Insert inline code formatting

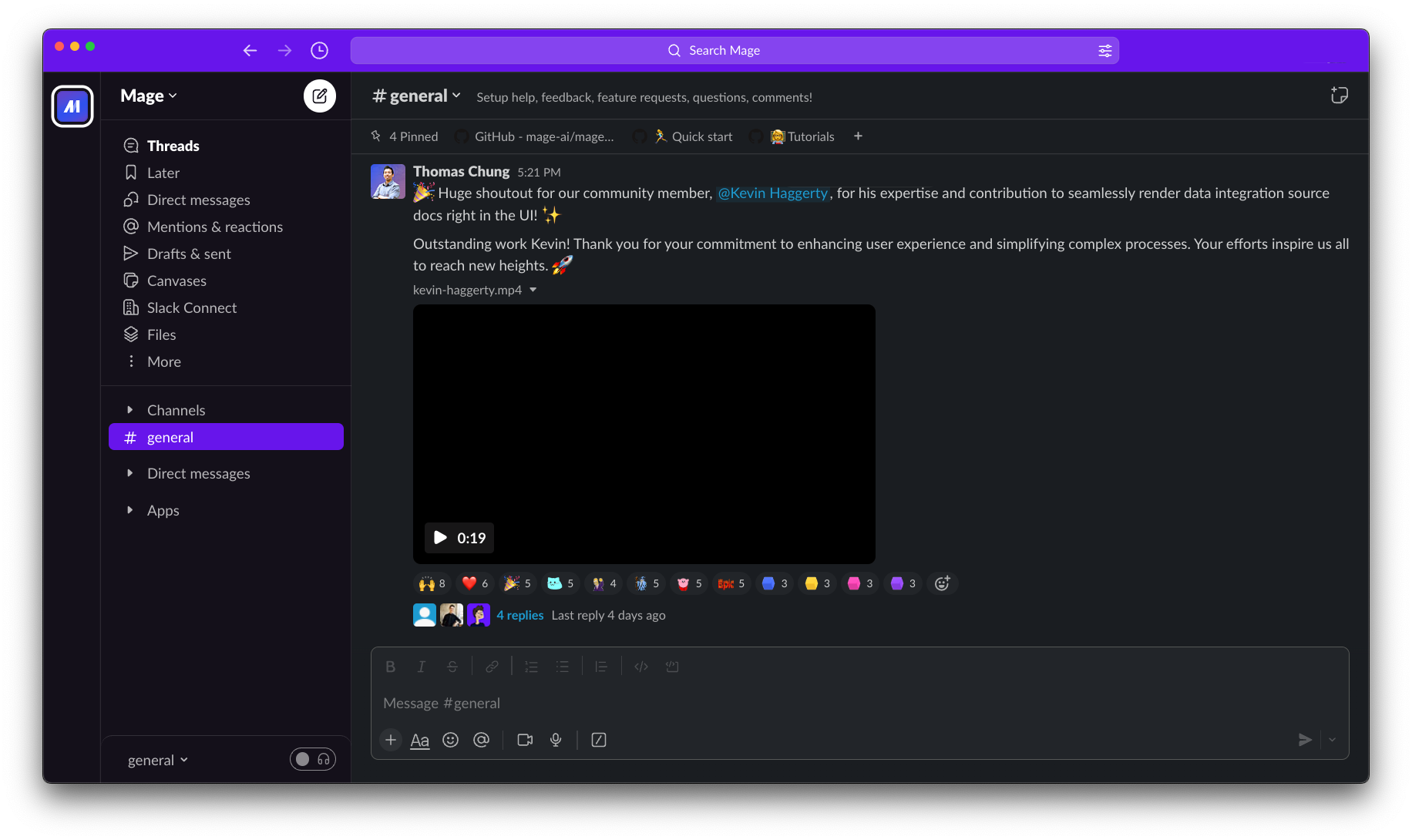(640, 667)
